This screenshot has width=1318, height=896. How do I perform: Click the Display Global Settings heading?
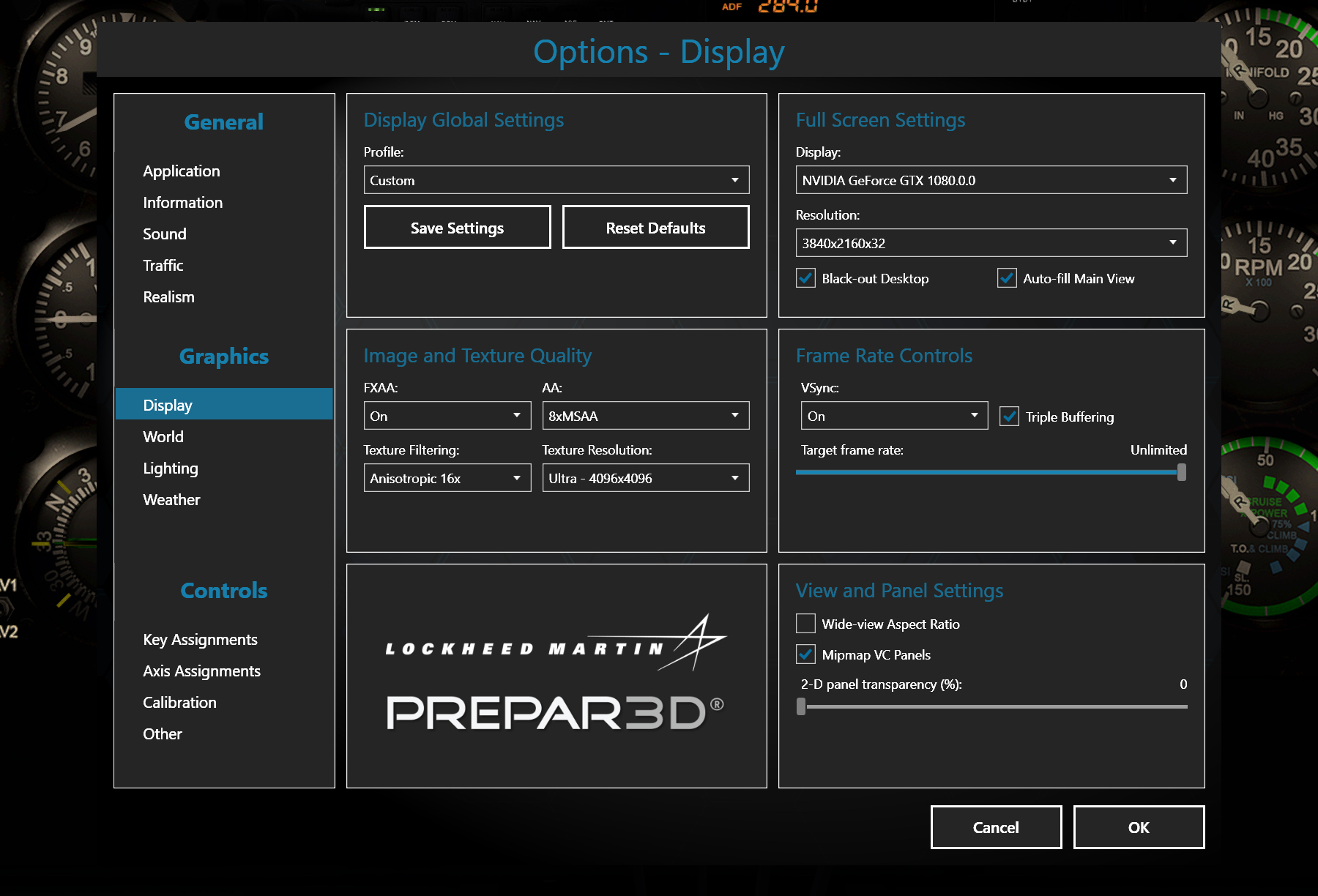(463, 120)
